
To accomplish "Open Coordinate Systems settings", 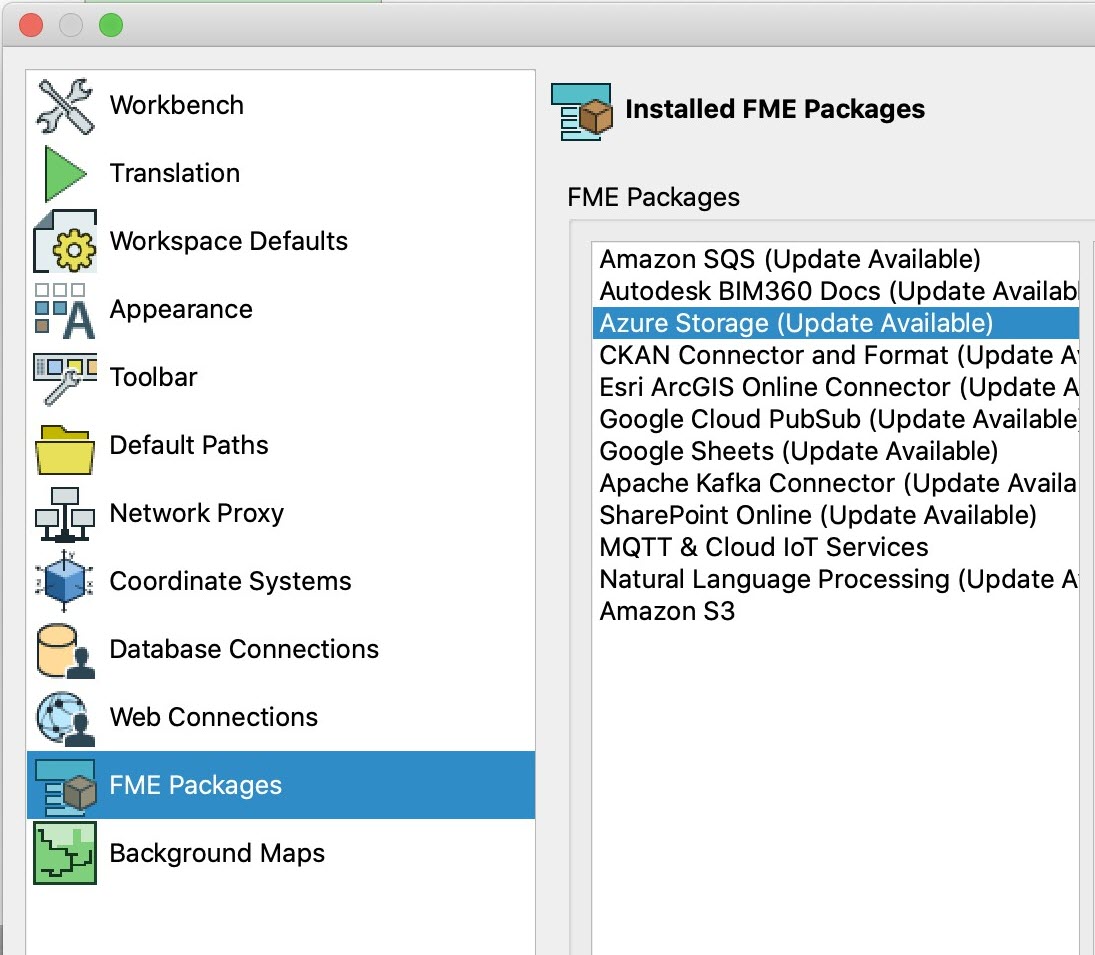I will [x=281, y=582].
